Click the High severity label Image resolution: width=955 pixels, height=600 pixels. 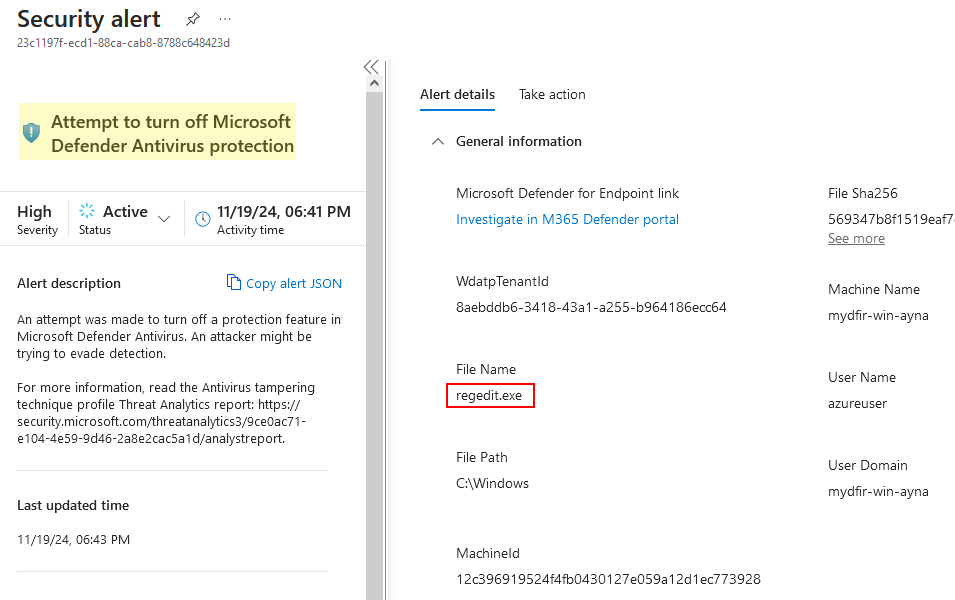pos(35,211)
